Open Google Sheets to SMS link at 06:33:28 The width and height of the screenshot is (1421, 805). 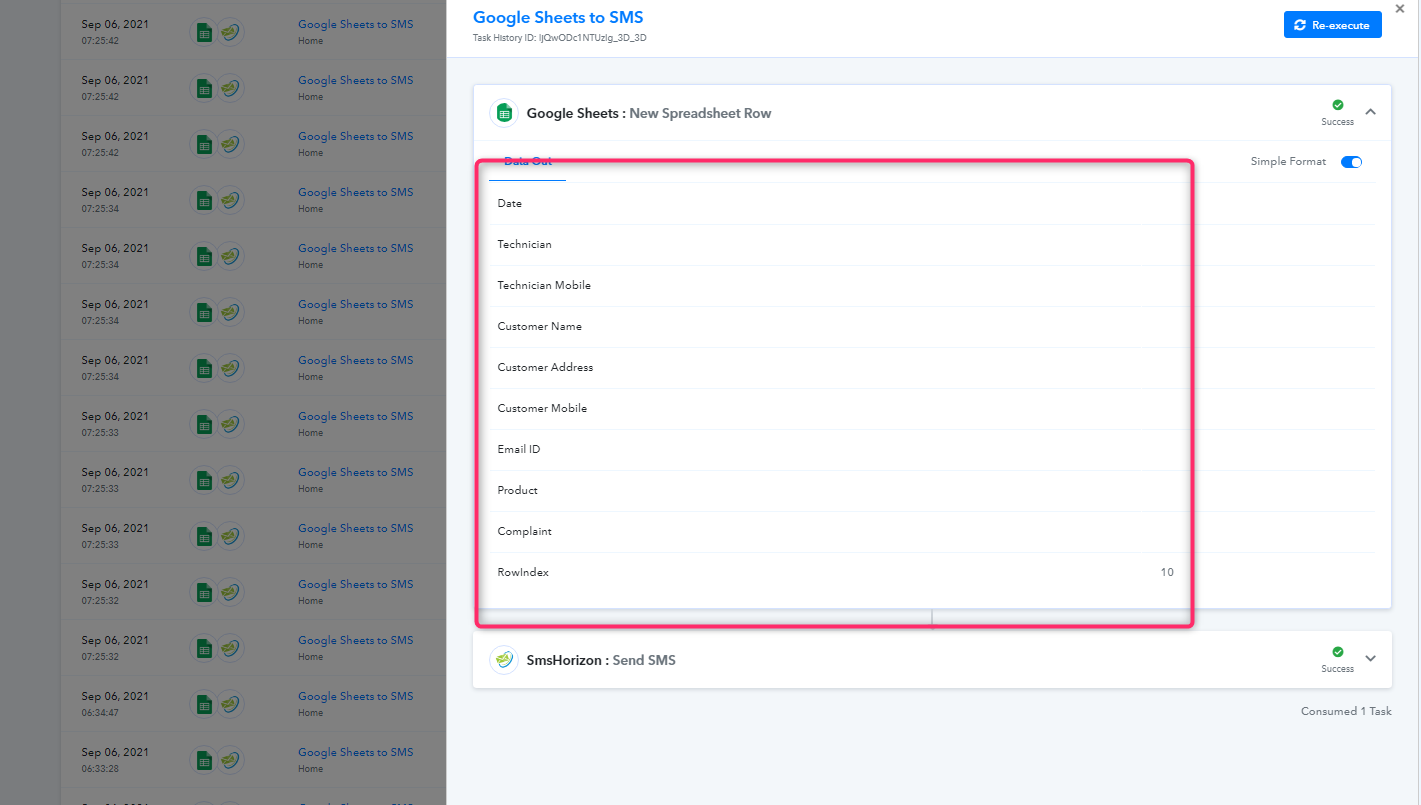pos(355,752)
